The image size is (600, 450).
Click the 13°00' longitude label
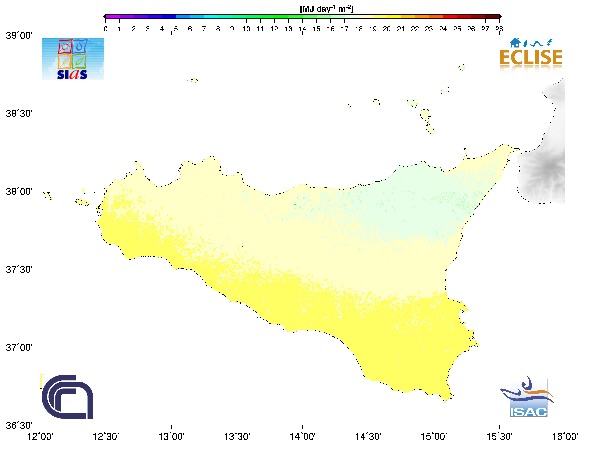click(171, 437)
